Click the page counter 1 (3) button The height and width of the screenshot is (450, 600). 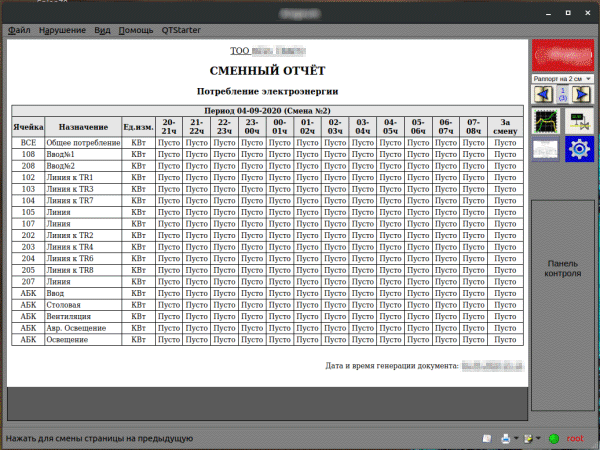click(562, 94)
